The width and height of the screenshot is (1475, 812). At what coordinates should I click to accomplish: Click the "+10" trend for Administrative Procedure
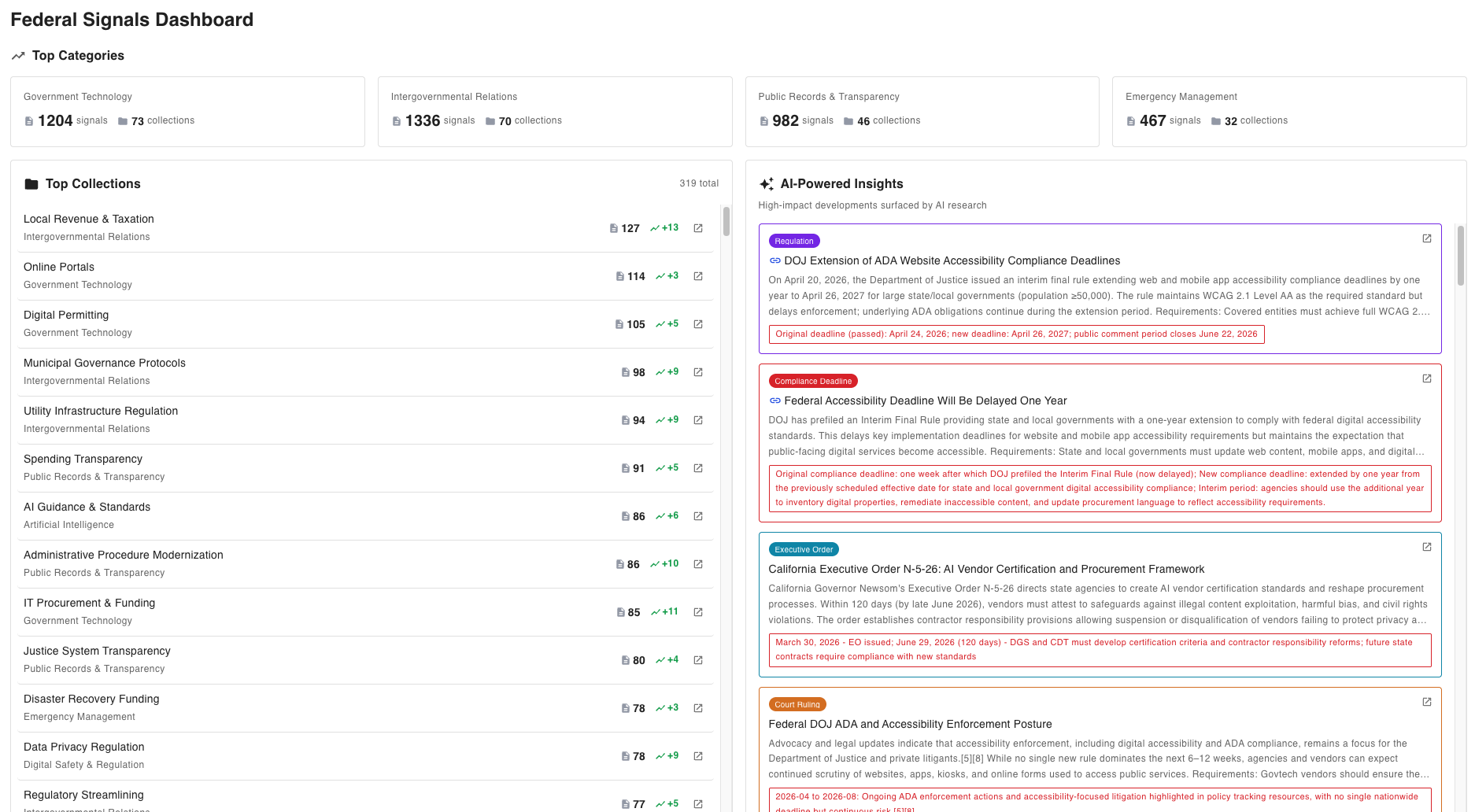670,563
